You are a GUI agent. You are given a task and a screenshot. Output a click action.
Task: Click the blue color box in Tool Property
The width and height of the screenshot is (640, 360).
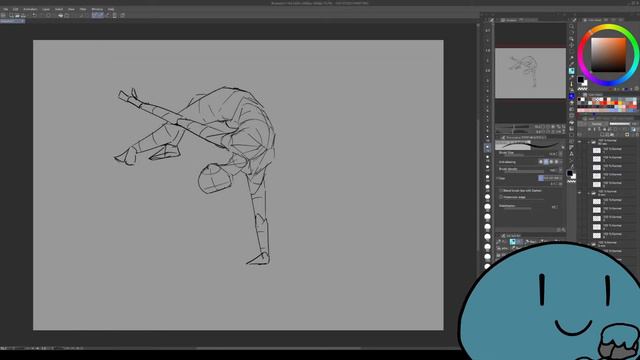click(x=541, y=178)
